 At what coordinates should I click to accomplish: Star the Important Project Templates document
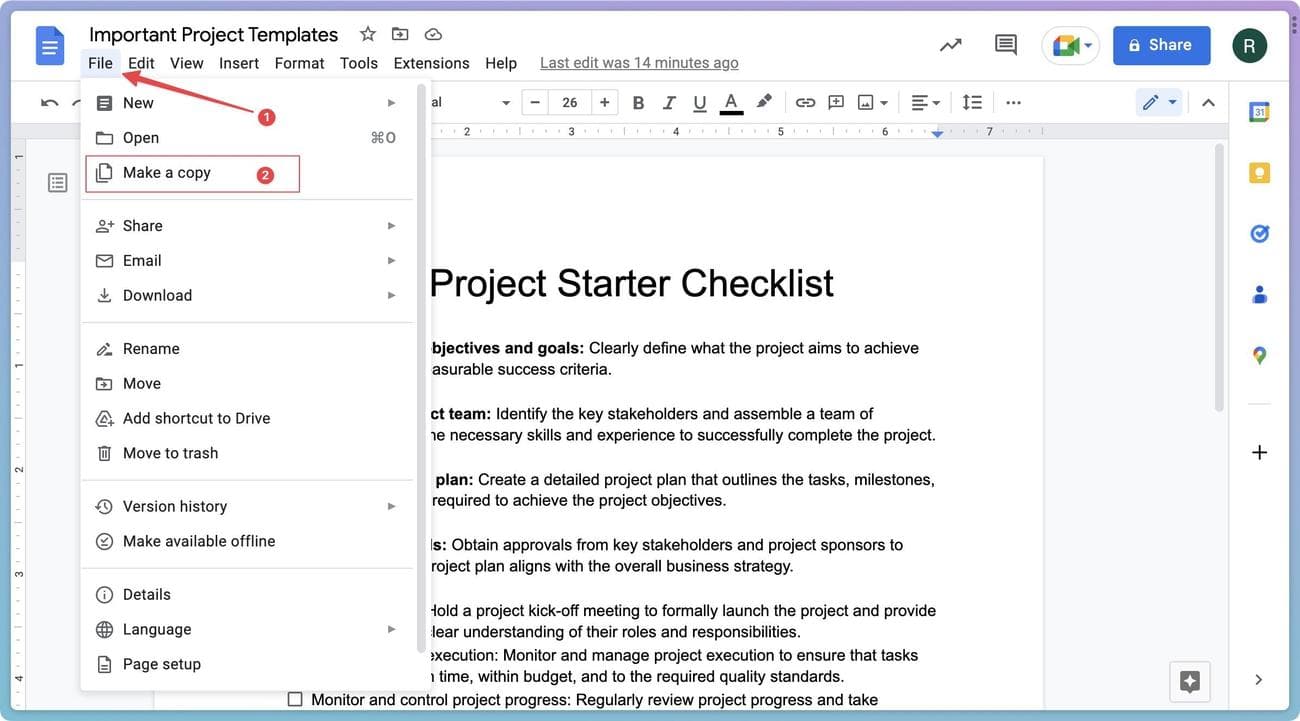[x=368, y=34]
